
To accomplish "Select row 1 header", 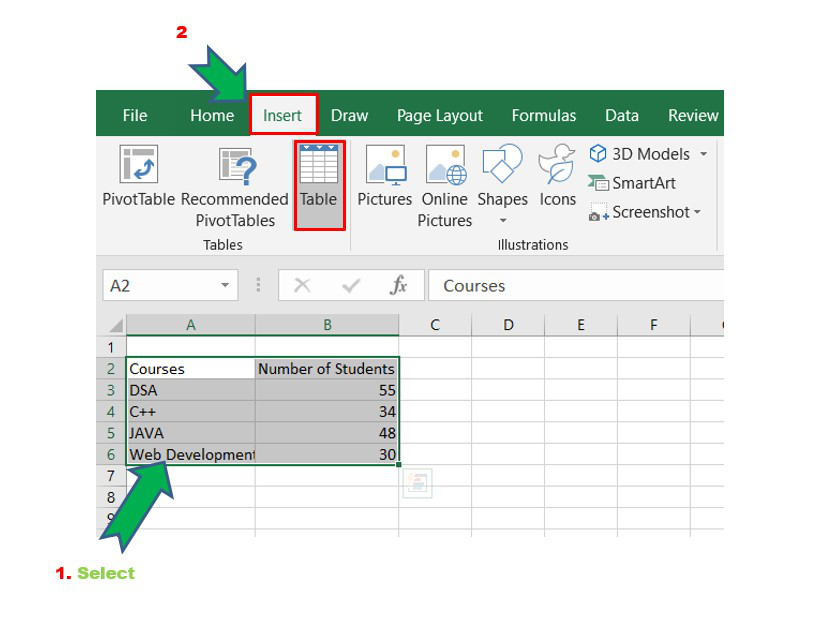I will click(x=111, y=347).
